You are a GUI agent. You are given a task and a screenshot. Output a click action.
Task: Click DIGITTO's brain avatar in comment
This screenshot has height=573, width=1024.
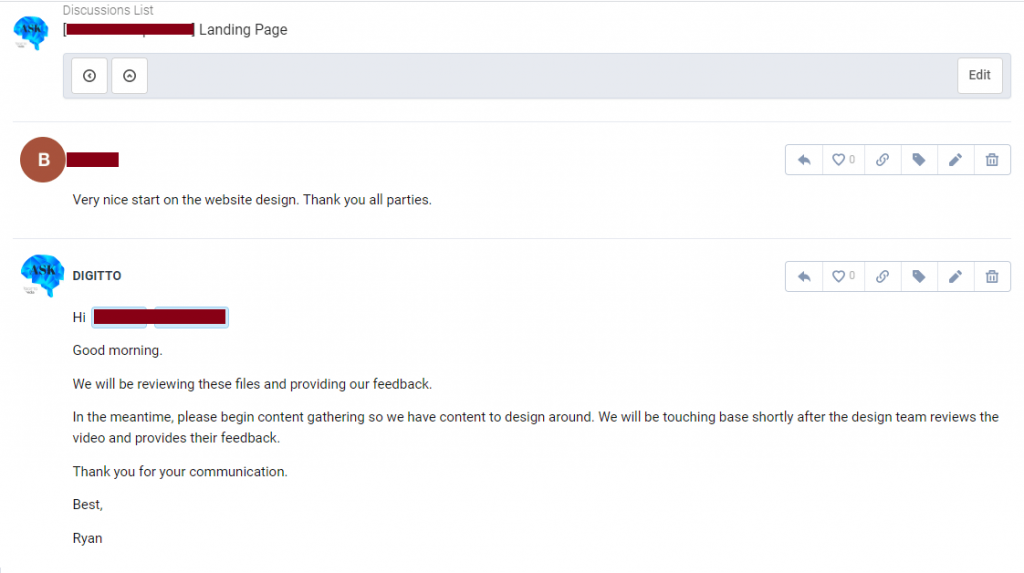tap(42, 275)
